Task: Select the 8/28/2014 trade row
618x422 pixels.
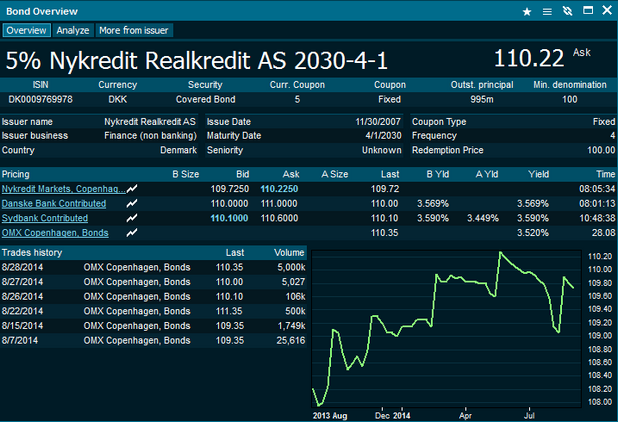Action: pos(153,267)
